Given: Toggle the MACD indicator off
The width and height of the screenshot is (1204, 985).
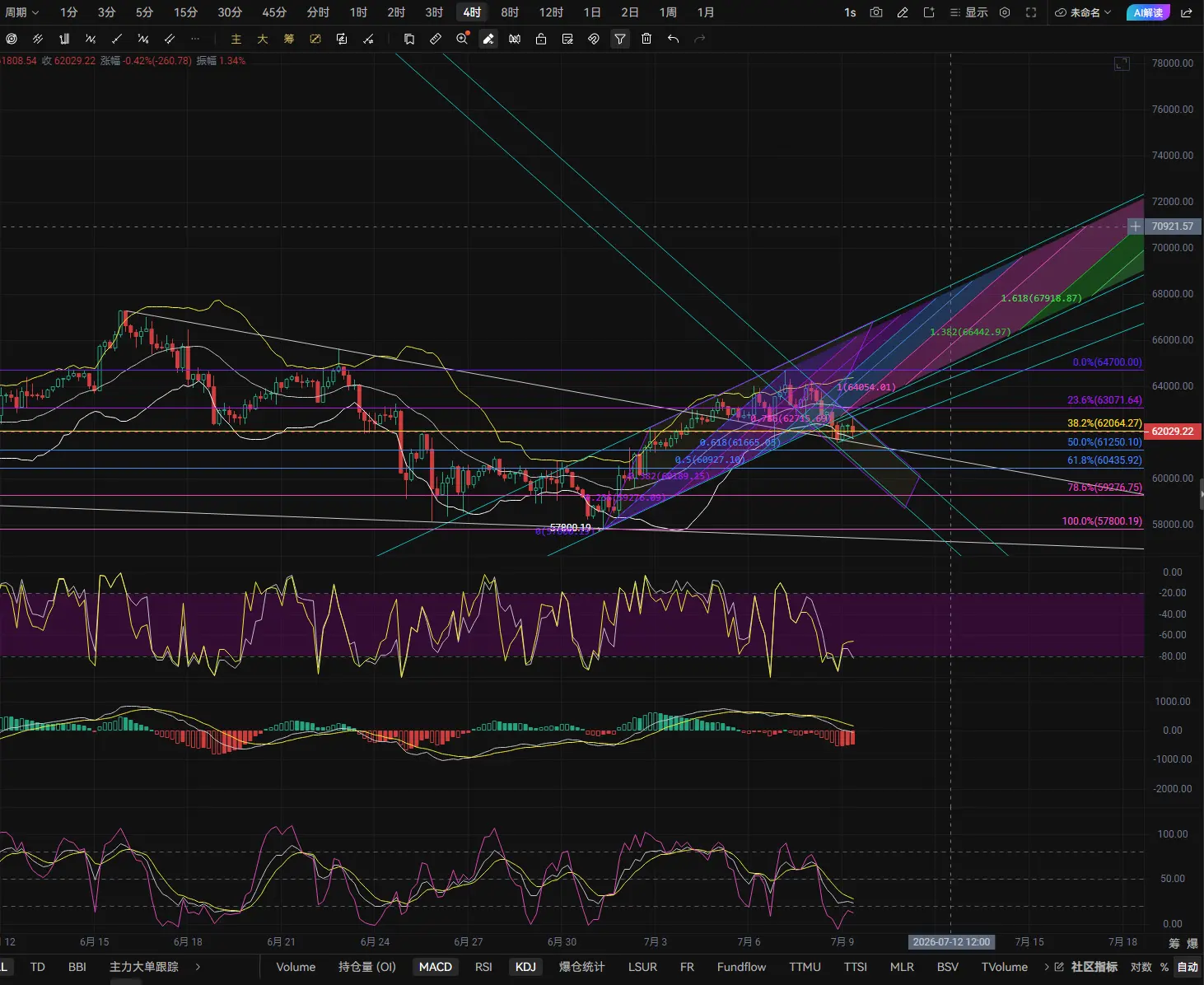Looking at the screenshot, I should 436,967.
